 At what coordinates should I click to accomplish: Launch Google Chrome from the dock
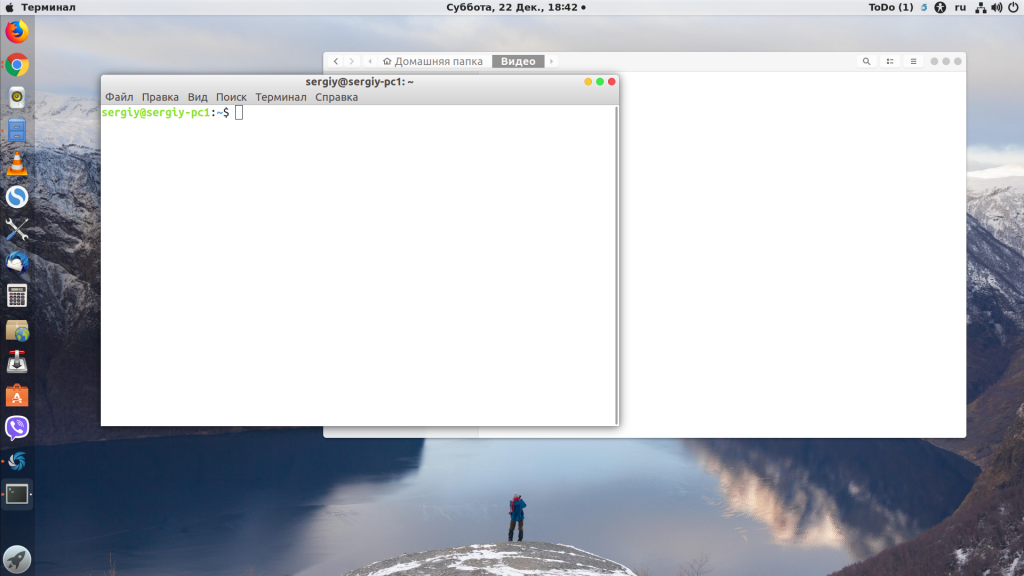[x=17, y=65]
